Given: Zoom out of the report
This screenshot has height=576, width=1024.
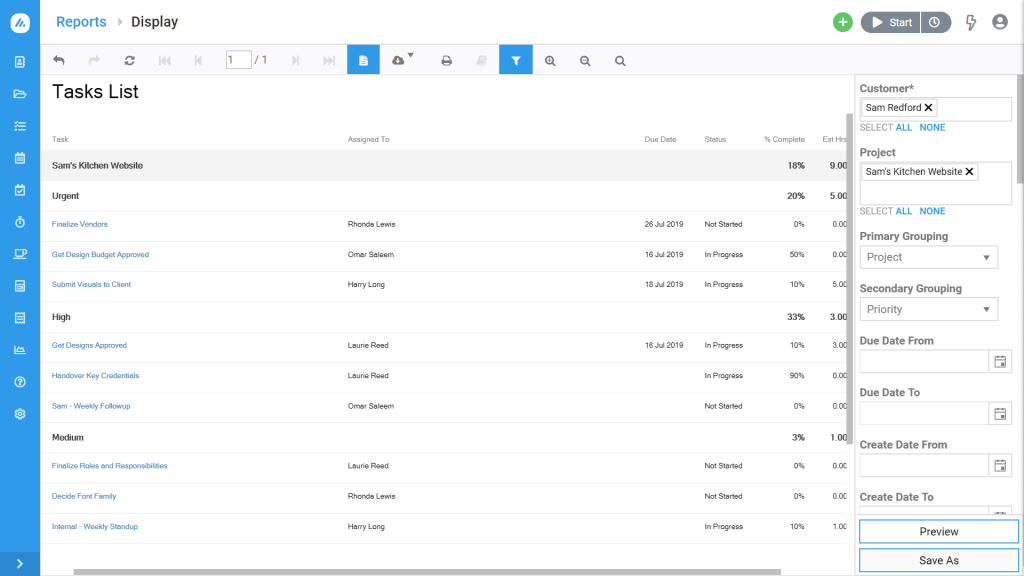Looking at the screenshot, I should point(585,61).
